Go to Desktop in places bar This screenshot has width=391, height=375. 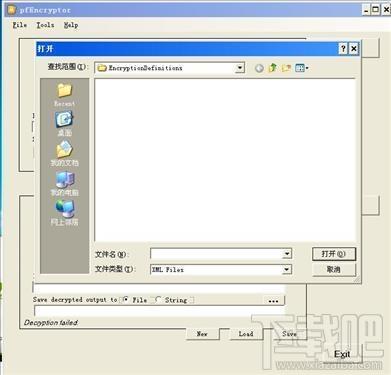point(64,124)
